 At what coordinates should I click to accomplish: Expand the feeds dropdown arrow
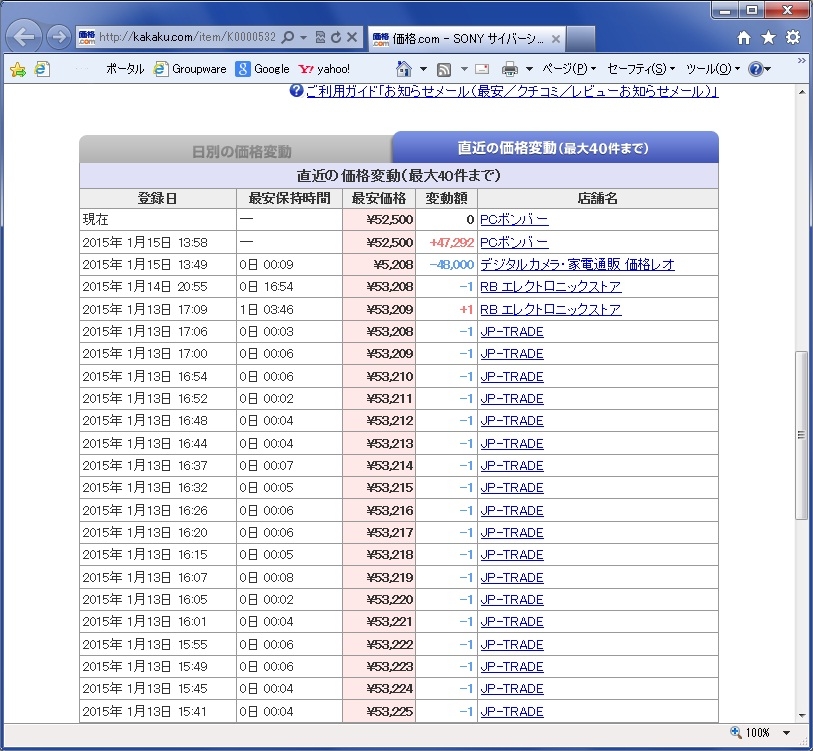click(x=464, y=69)
